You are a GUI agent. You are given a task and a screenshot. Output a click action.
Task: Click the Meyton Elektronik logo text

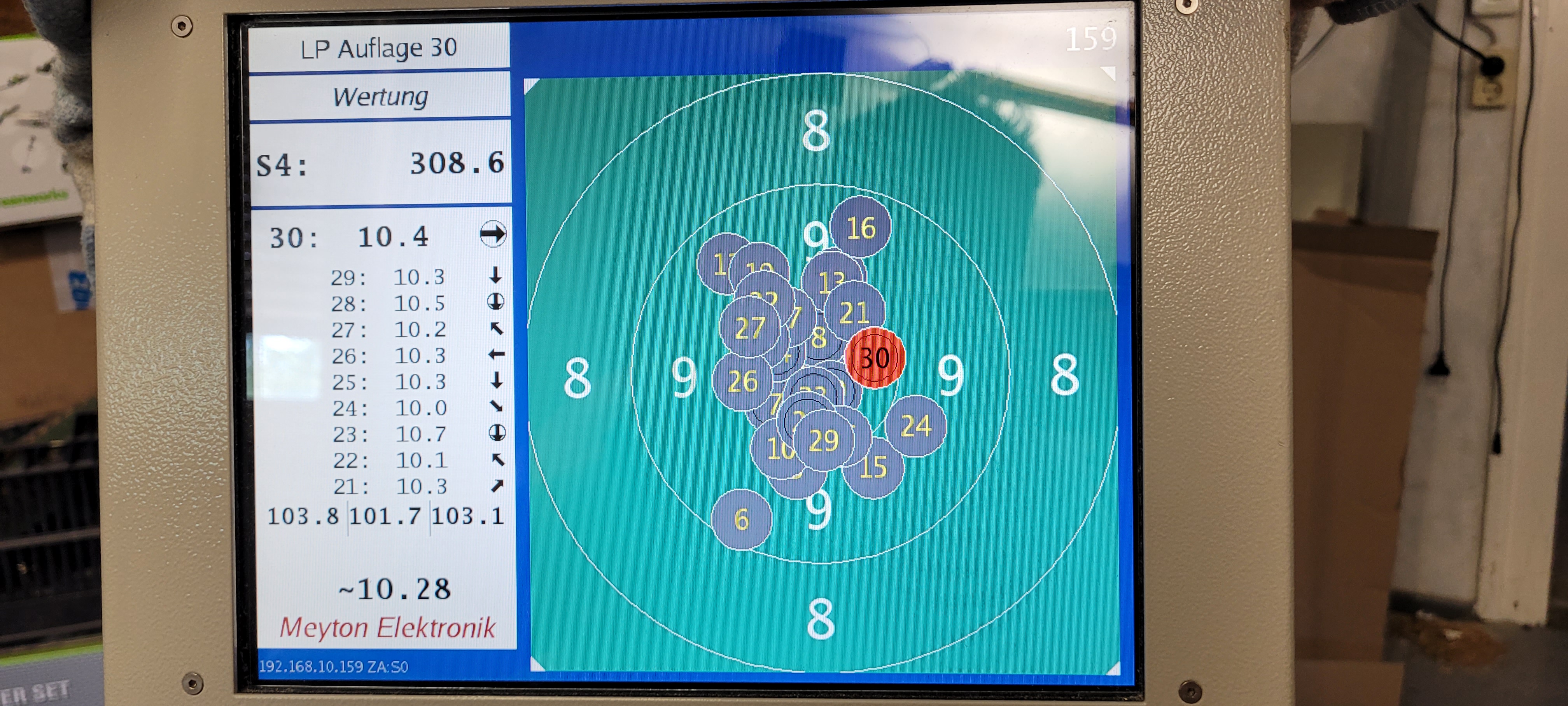tap(387, 627)
